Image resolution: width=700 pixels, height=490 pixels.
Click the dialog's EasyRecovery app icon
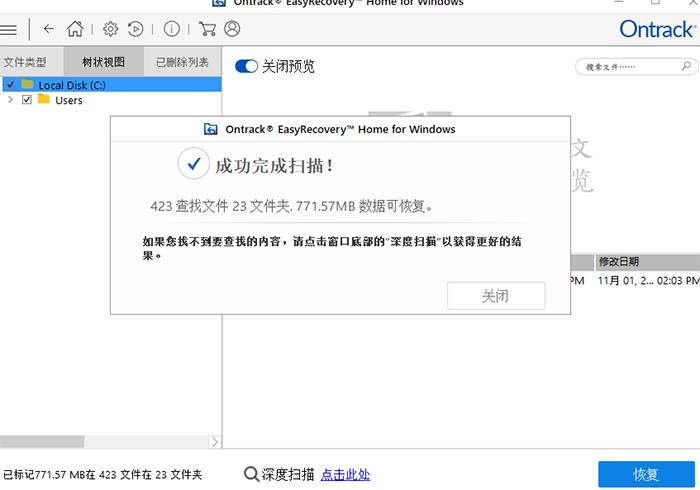click(210, 129)
